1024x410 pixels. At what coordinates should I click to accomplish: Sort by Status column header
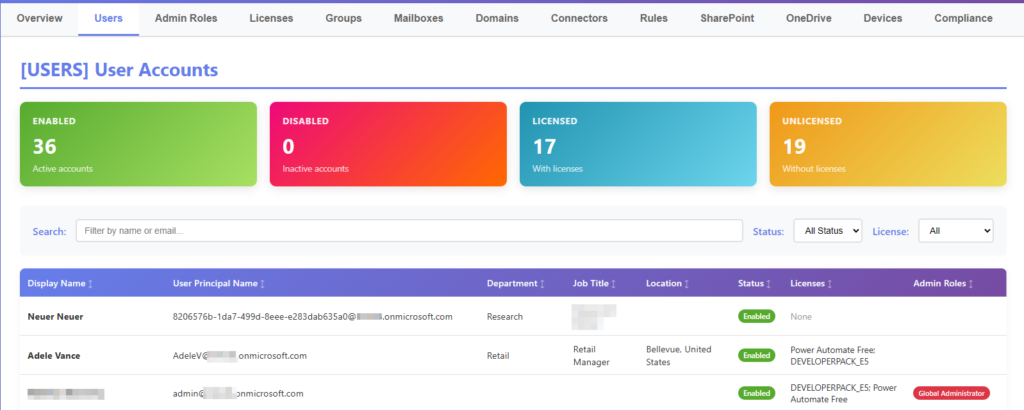pos(769,284)
